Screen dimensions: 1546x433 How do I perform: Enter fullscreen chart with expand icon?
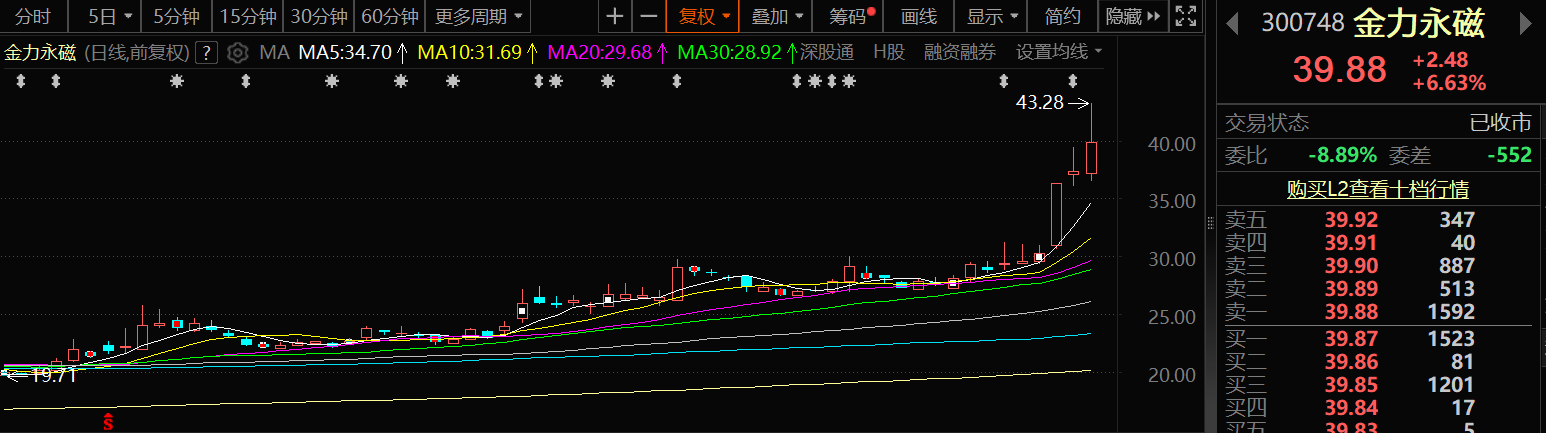(1185, 16)
